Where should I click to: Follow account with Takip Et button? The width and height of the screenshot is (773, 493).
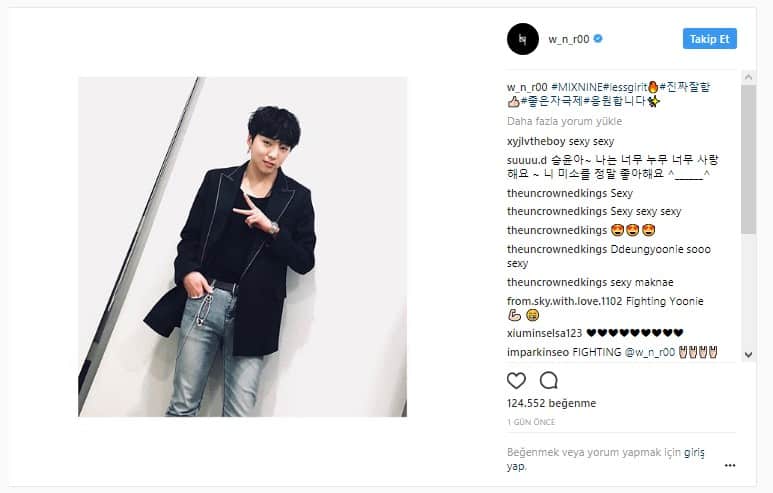point(709,39)
